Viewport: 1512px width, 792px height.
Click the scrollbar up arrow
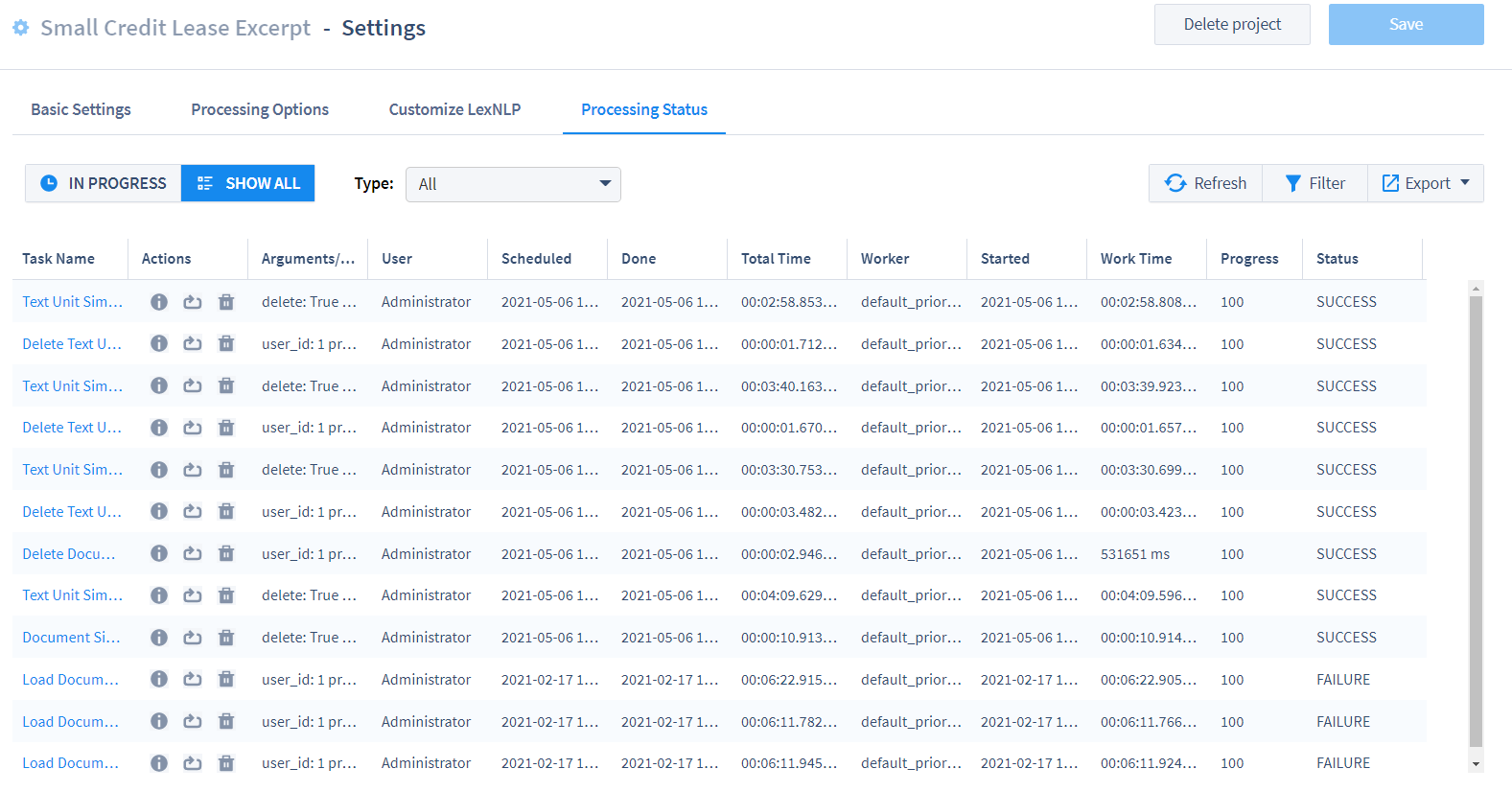pyautogui.click(x=1477, y=288)
